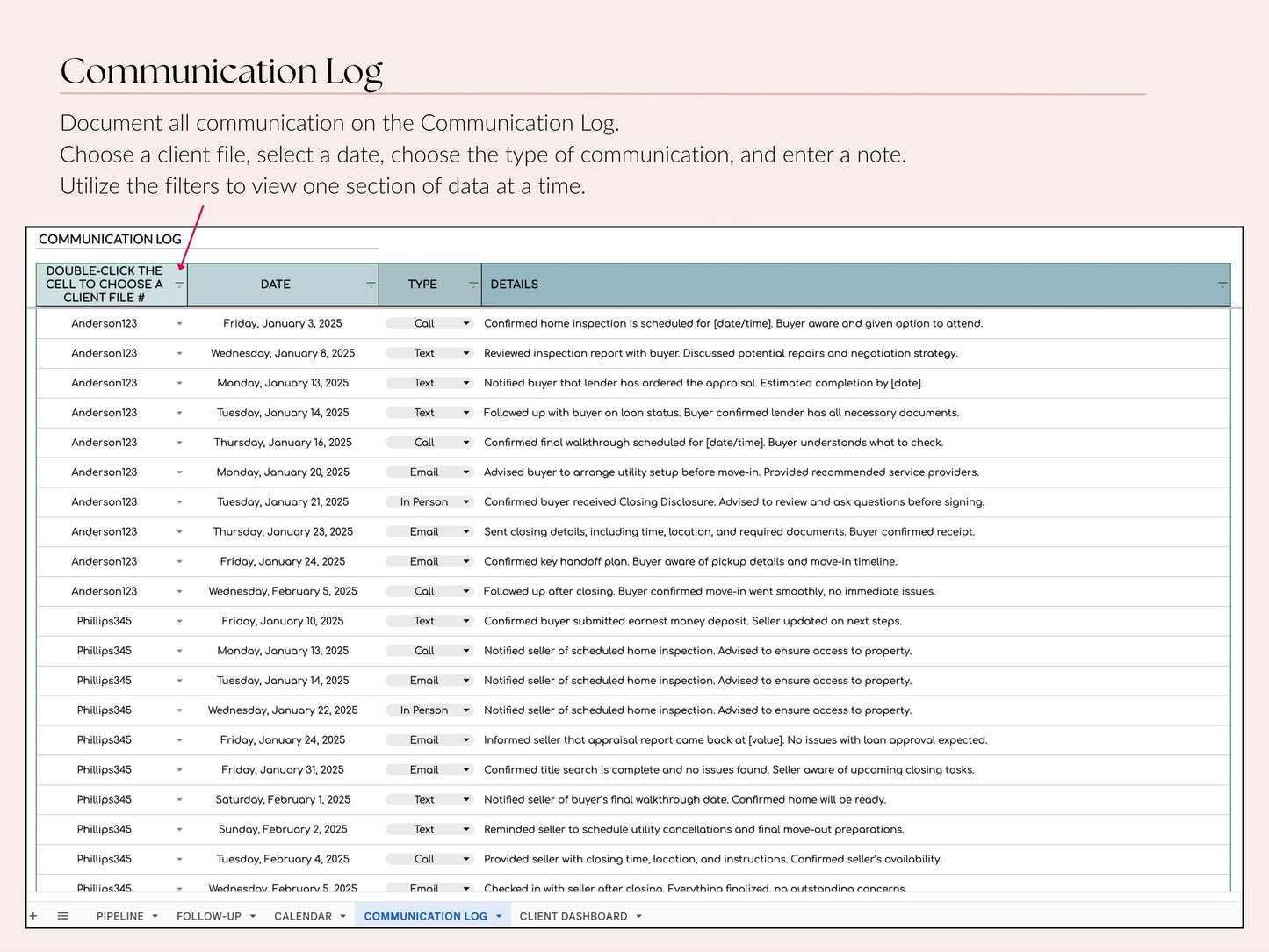Select details 'Followed up with buyer on loan status' cell
Image resolution: width=1269 pixels, height=952 pixels.
(855, 413)
